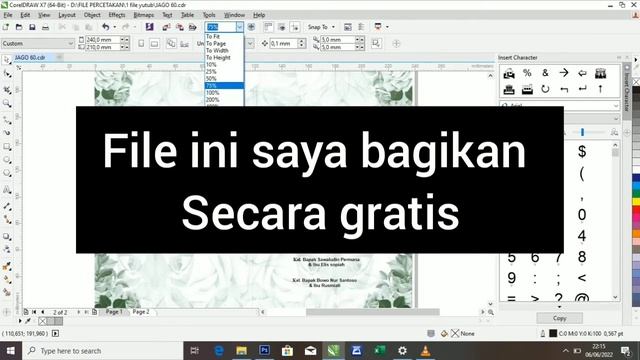Toggle show rulers button

point(268,27)
